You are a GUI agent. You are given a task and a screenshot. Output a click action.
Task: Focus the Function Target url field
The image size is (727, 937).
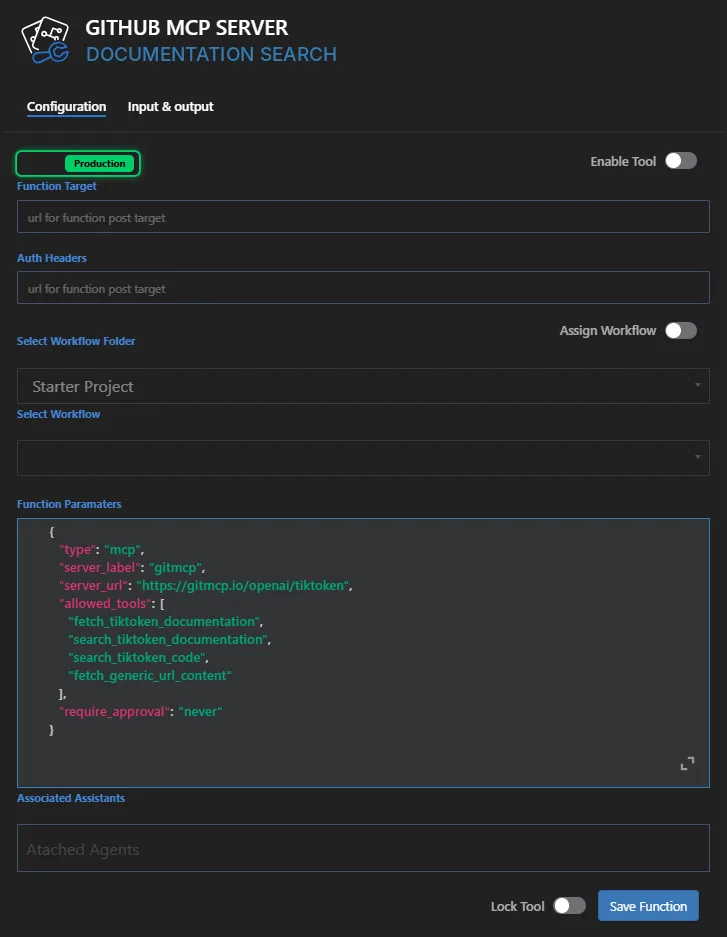coord(363,217)
